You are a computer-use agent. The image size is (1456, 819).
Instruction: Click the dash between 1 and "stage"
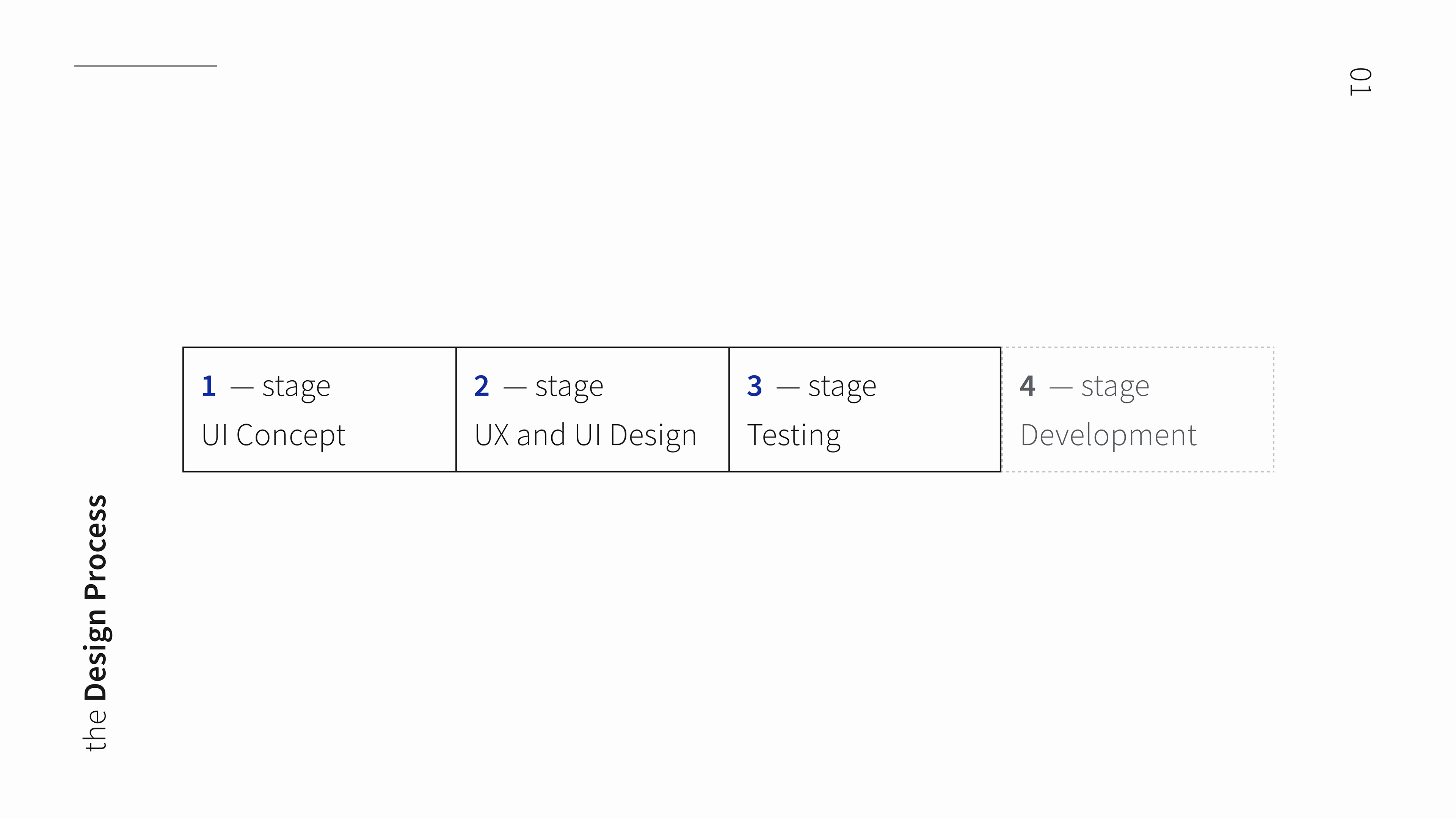(x=242, y=388)
